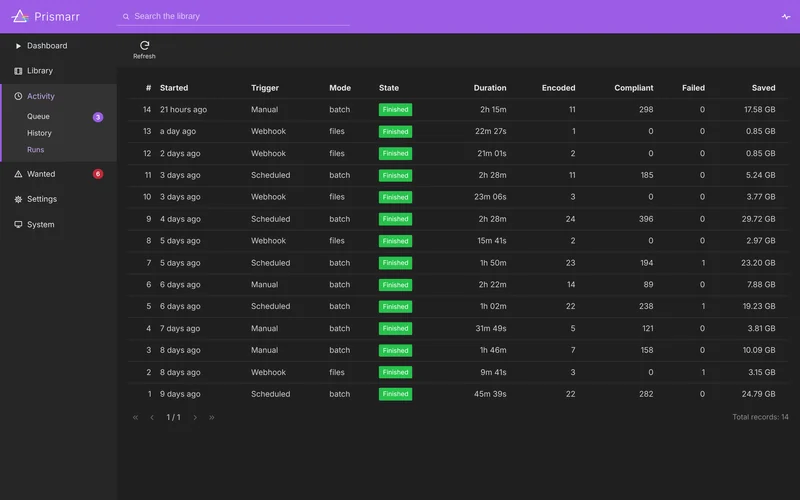800x500 pixels.
Task: Sort by the Saved column header
Action: [x=763, y=88]
